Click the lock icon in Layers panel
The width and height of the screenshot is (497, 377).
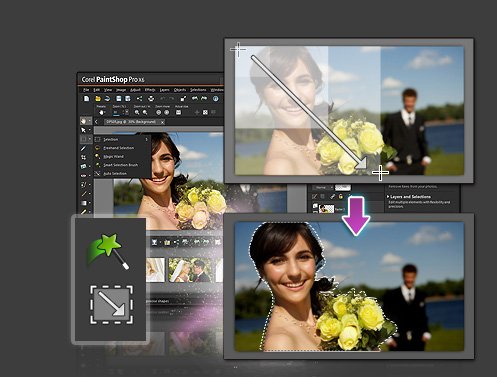coord(341,196)
